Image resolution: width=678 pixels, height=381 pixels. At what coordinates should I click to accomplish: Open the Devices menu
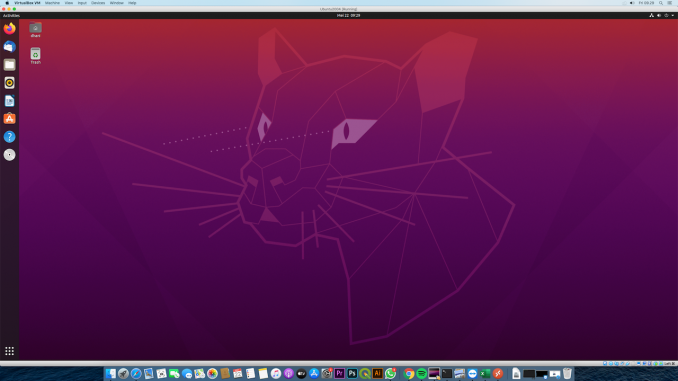[98, 3]
